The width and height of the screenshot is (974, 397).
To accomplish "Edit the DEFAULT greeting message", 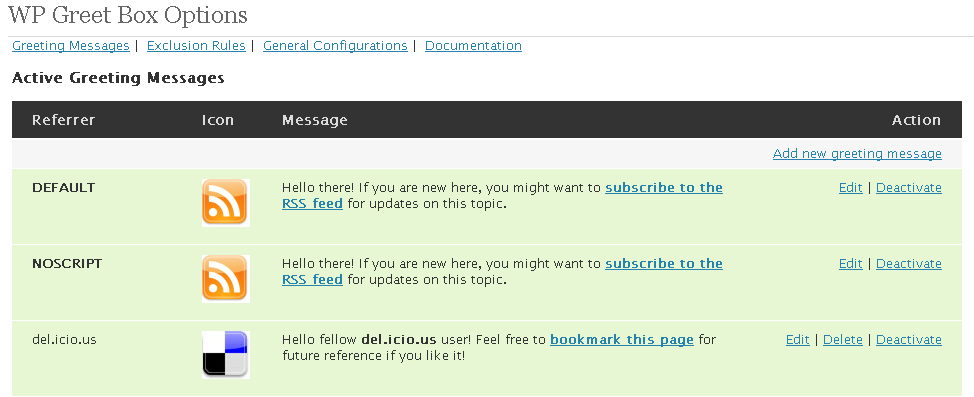I will (850, 188).
